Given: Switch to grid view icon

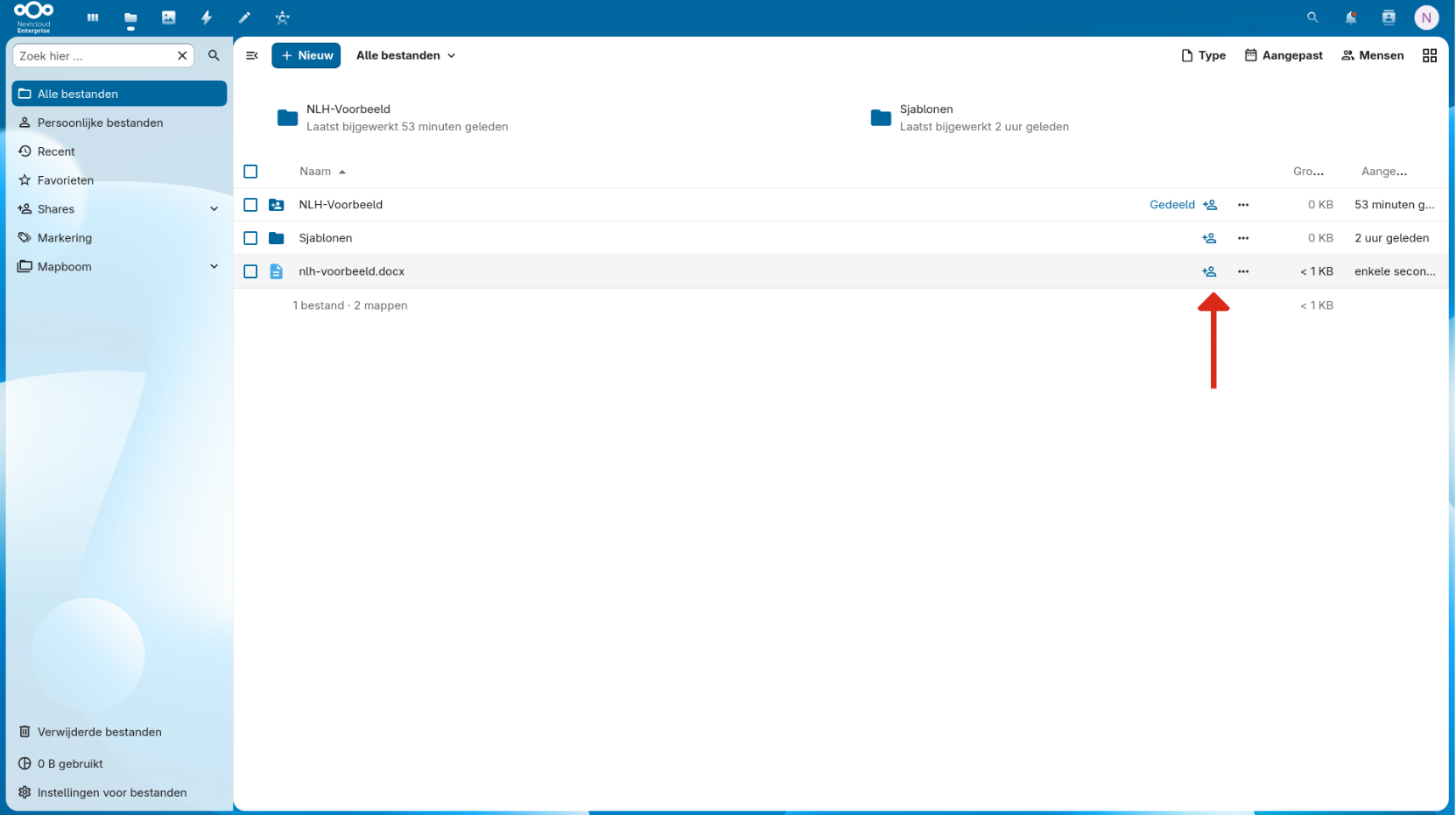Looking at the screenshot, I should point(1430,55).
